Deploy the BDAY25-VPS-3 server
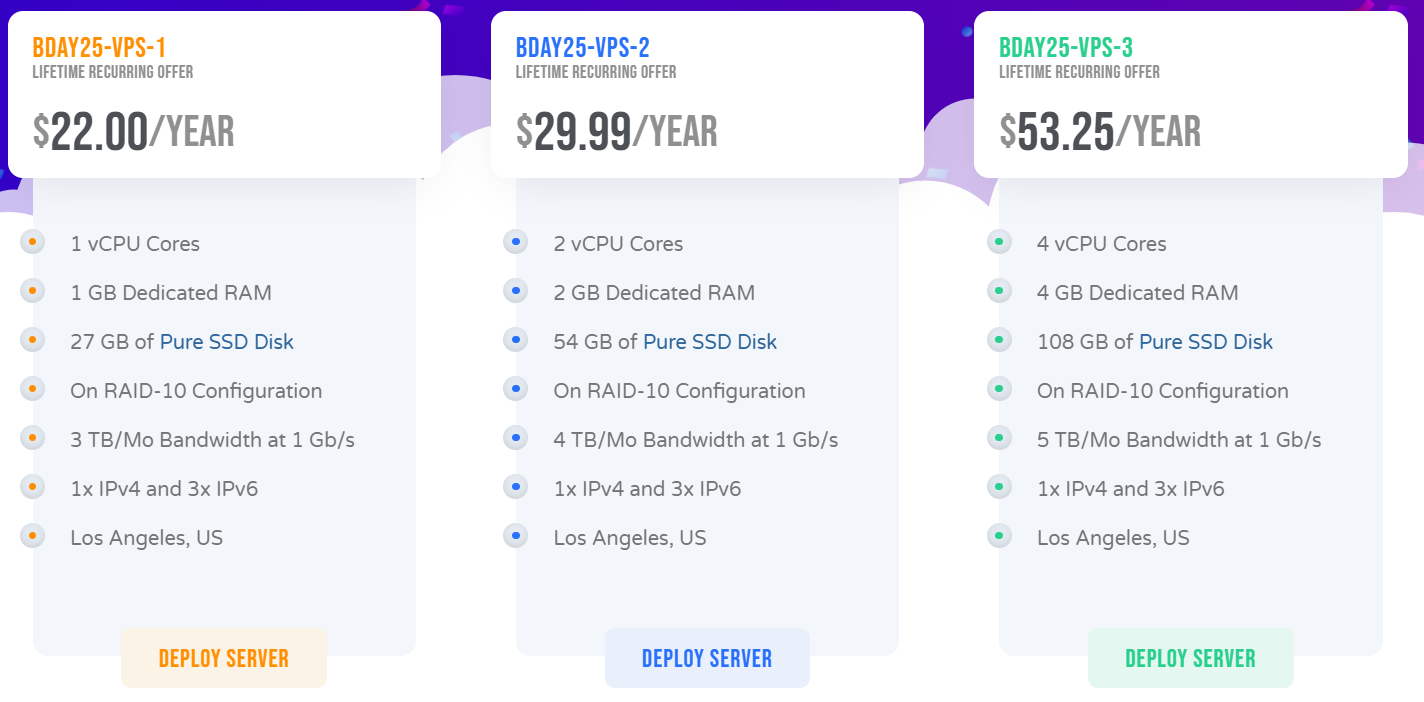Viewport: 1424px width, 702px height. [x=1190, y=658]
